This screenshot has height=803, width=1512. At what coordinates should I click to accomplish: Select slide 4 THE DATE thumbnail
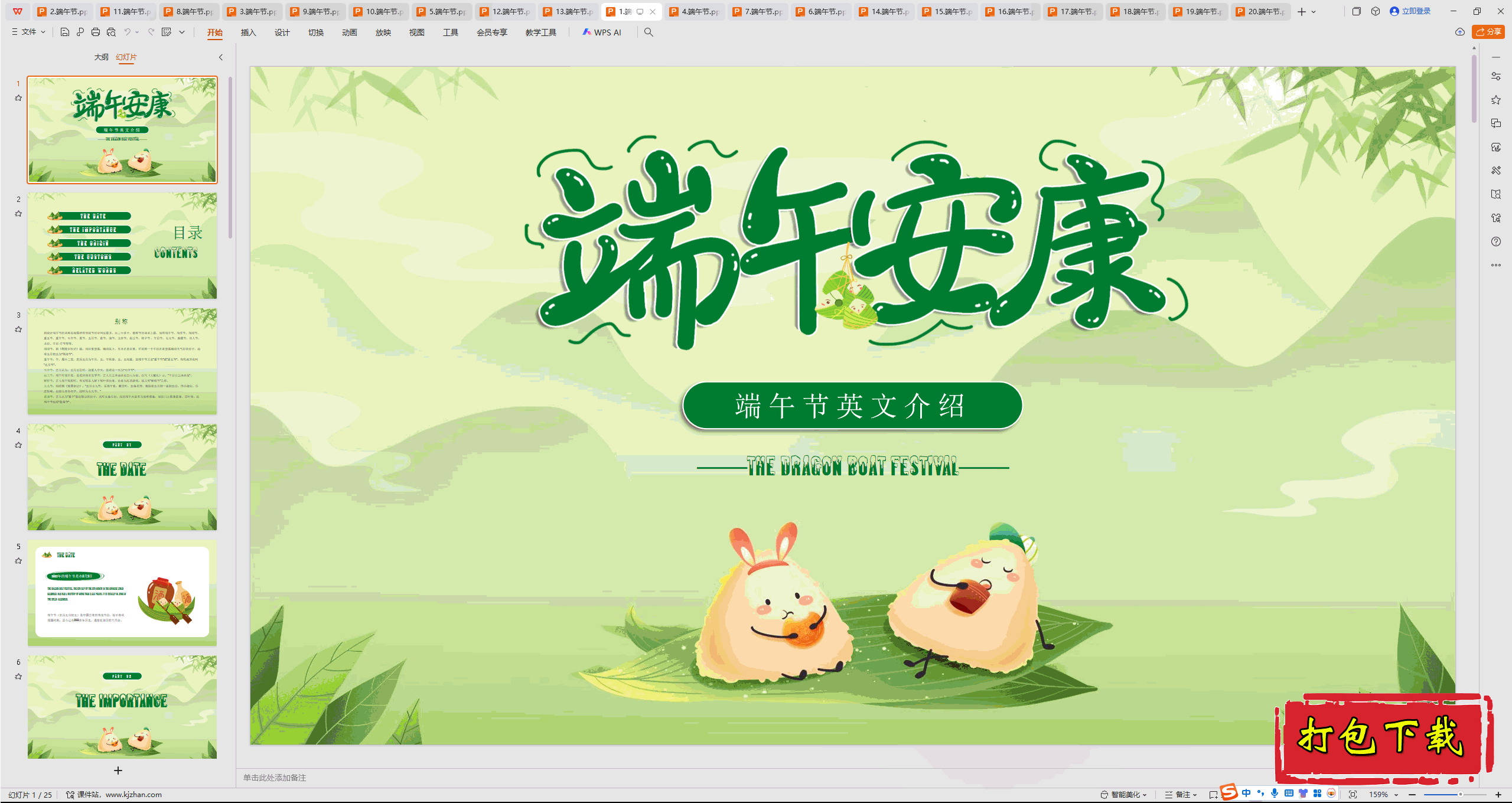coord(122,477)
